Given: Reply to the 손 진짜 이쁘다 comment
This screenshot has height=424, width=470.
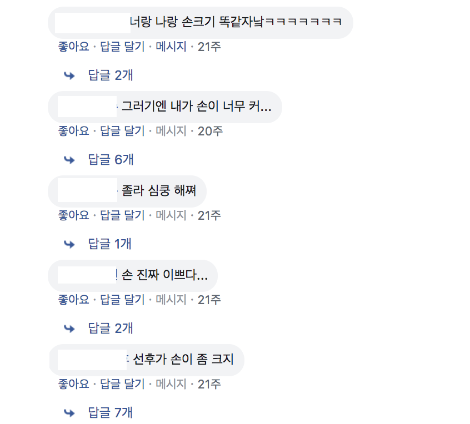Looking at the screenshot, I should 122,300.
